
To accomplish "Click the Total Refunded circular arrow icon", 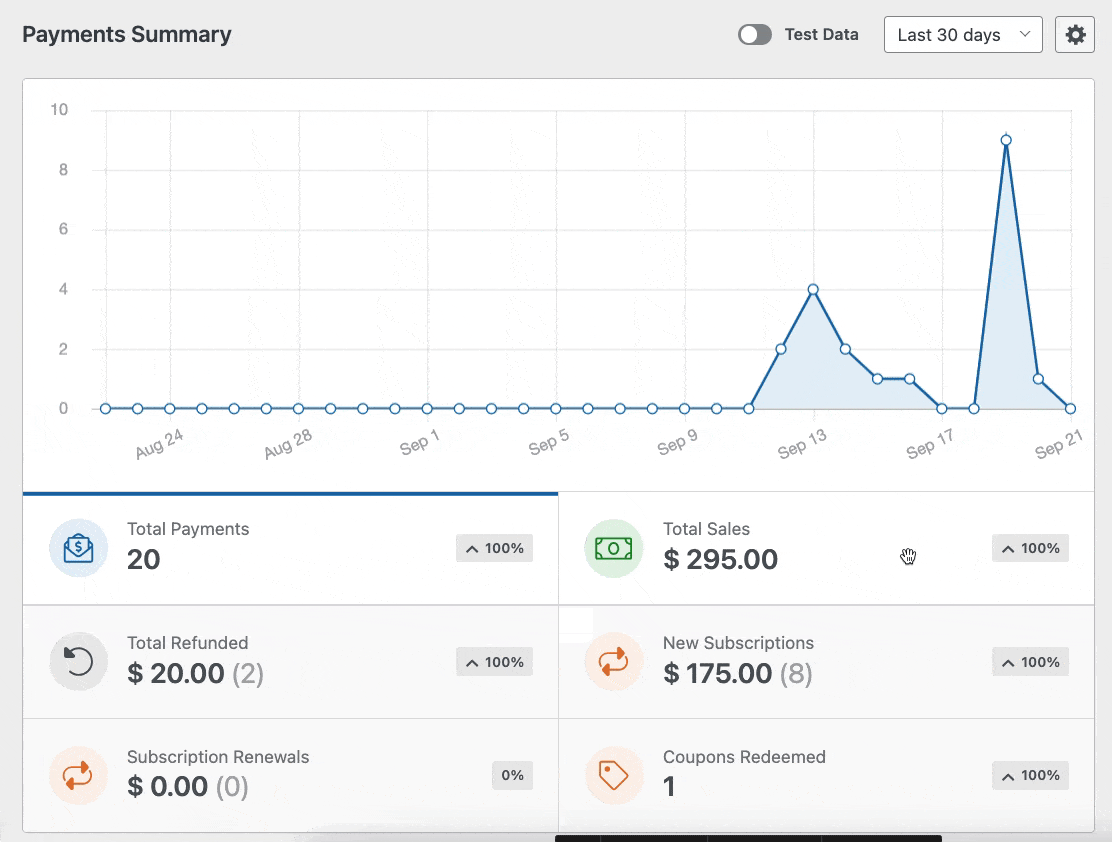I will click(78, 662).
